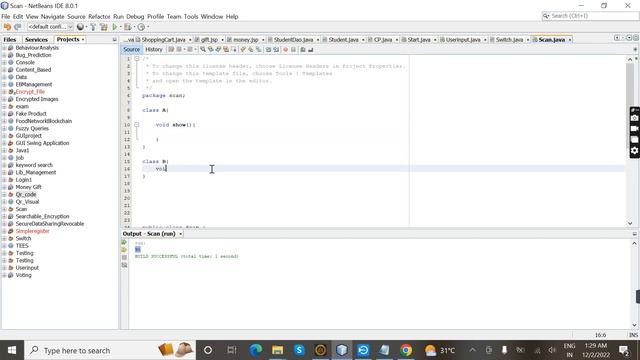Close the Scan.java editor tab
Viewport: 640px width, 360px height.
[x=570, y=40]
